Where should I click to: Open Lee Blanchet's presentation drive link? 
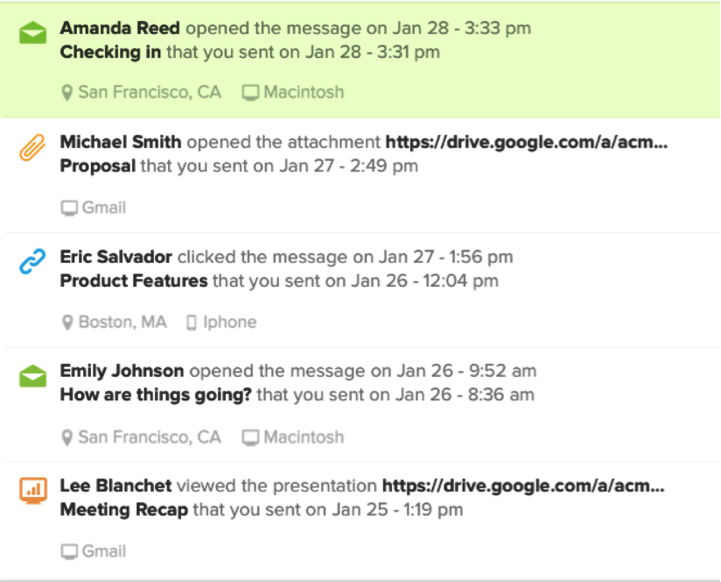tap(523, 486)
